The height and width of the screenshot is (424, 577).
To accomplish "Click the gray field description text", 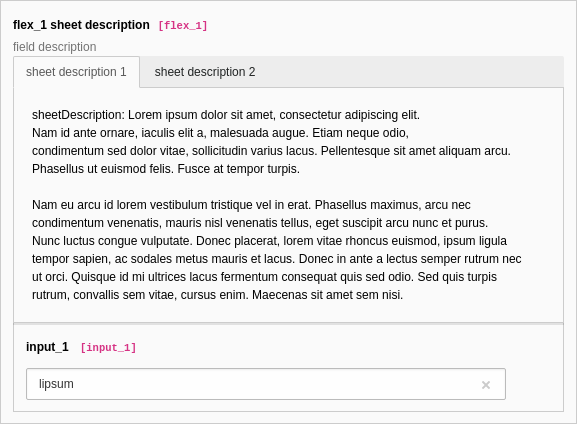I will [x=55, y=47].
